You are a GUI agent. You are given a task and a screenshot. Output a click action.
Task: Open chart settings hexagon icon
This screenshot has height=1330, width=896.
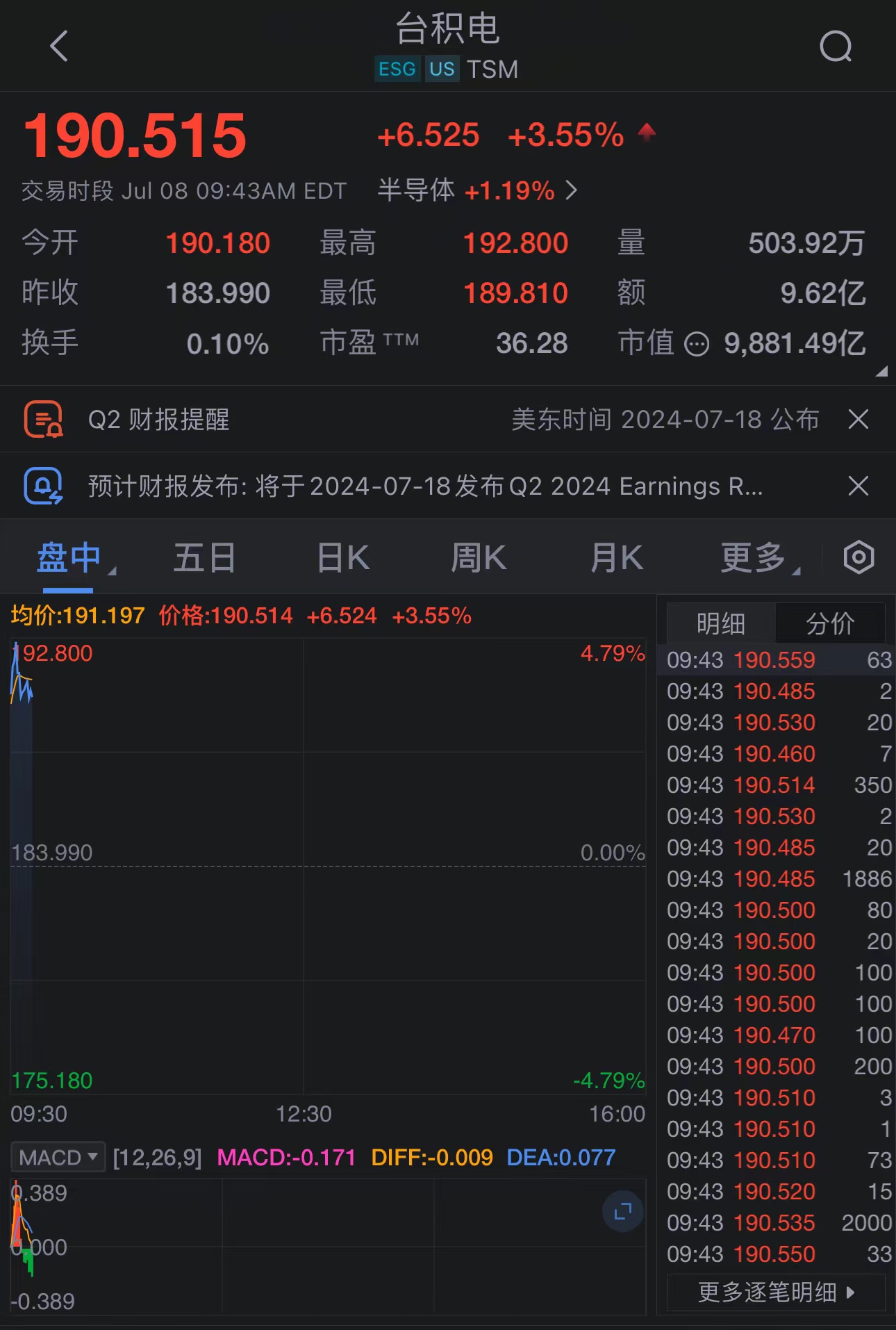coord(858,557)
